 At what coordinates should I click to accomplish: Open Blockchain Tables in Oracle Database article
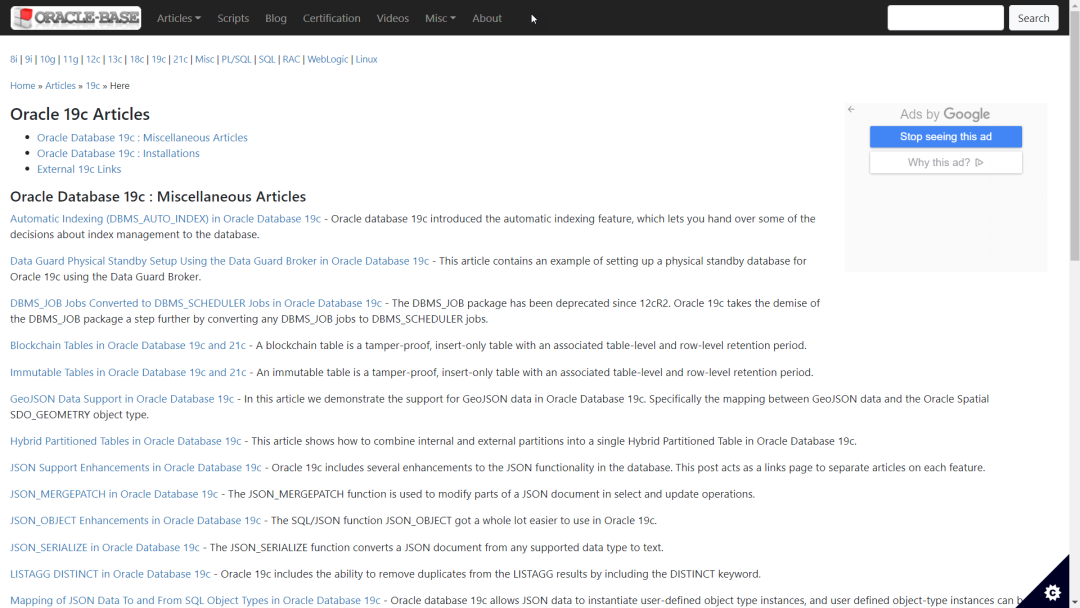point(128,345)
